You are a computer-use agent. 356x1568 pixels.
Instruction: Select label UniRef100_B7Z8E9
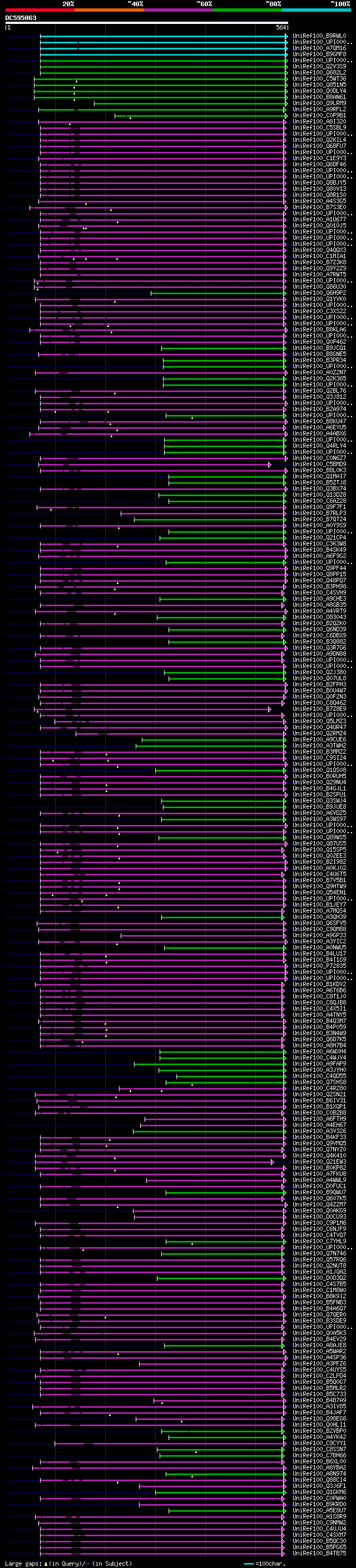pos(319,709)
